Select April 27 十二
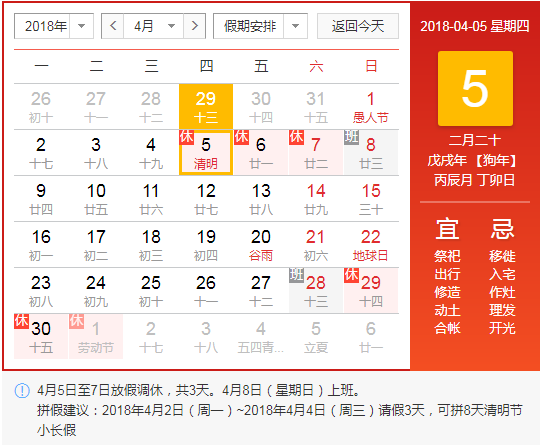Viewport: 543px width, 445px height. click(261, 291)
